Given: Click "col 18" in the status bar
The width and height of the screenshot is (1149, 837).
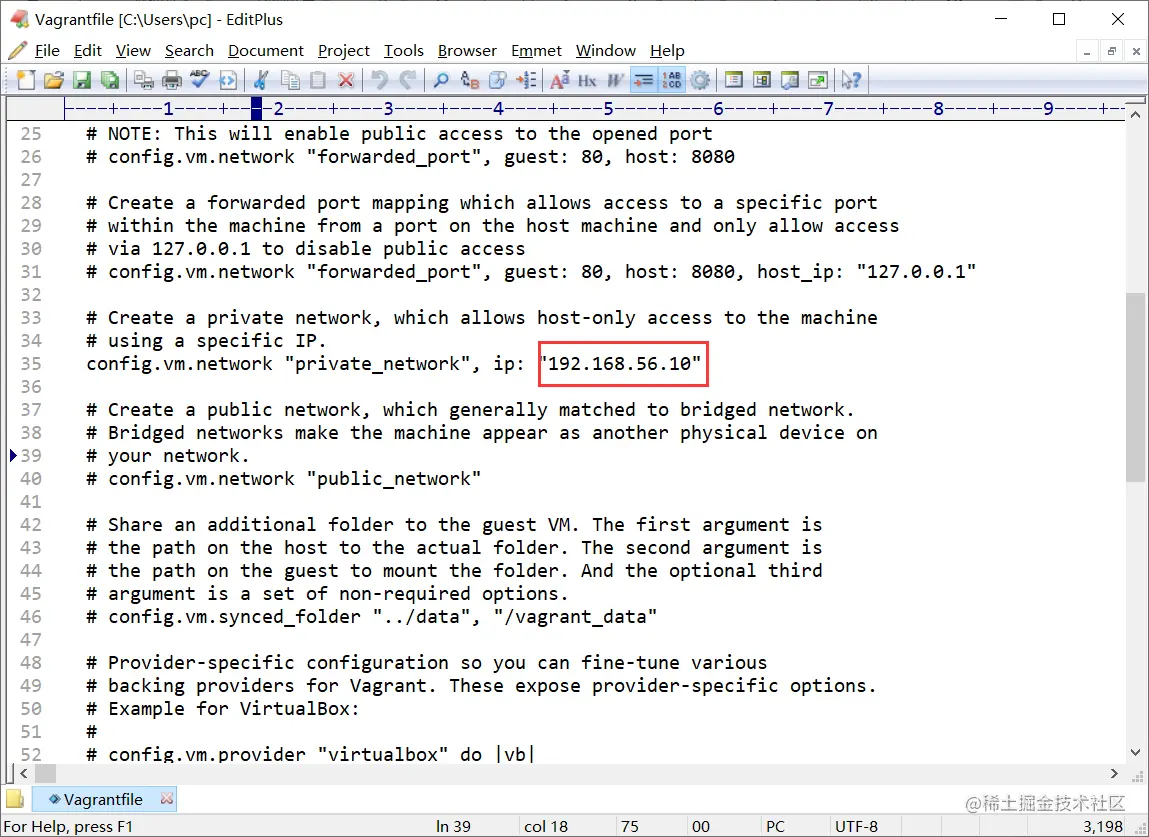Looking at the screenshot, I should (x=546, y=827).
